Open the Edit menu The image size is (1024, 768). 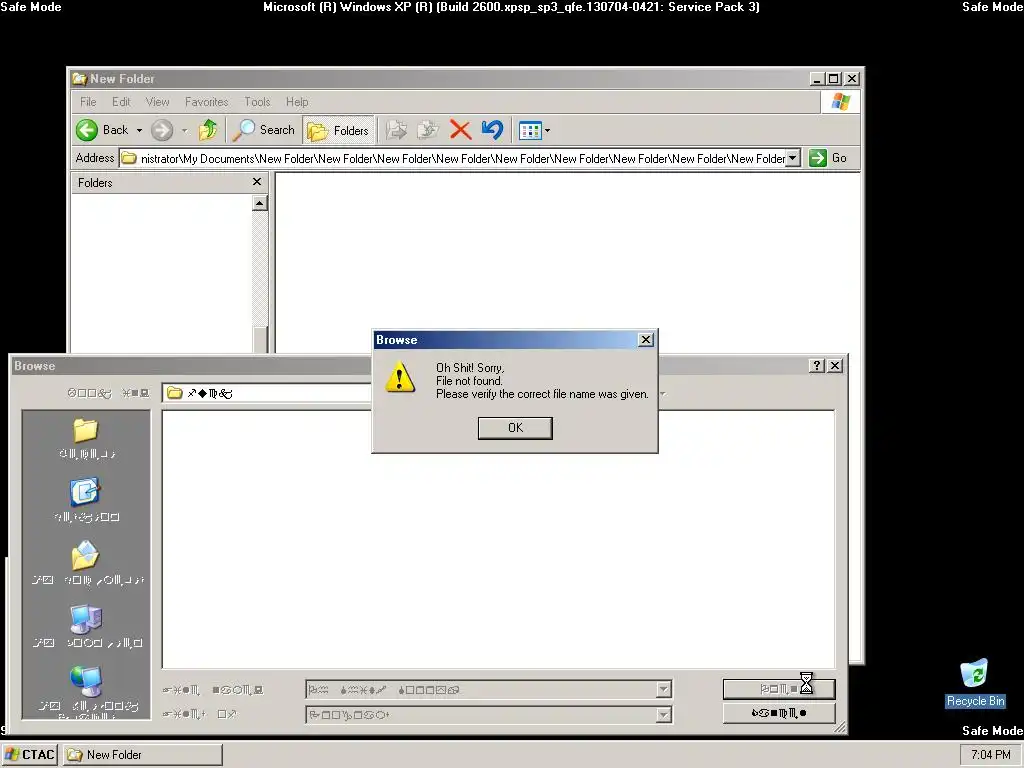[x=121, y=102]
